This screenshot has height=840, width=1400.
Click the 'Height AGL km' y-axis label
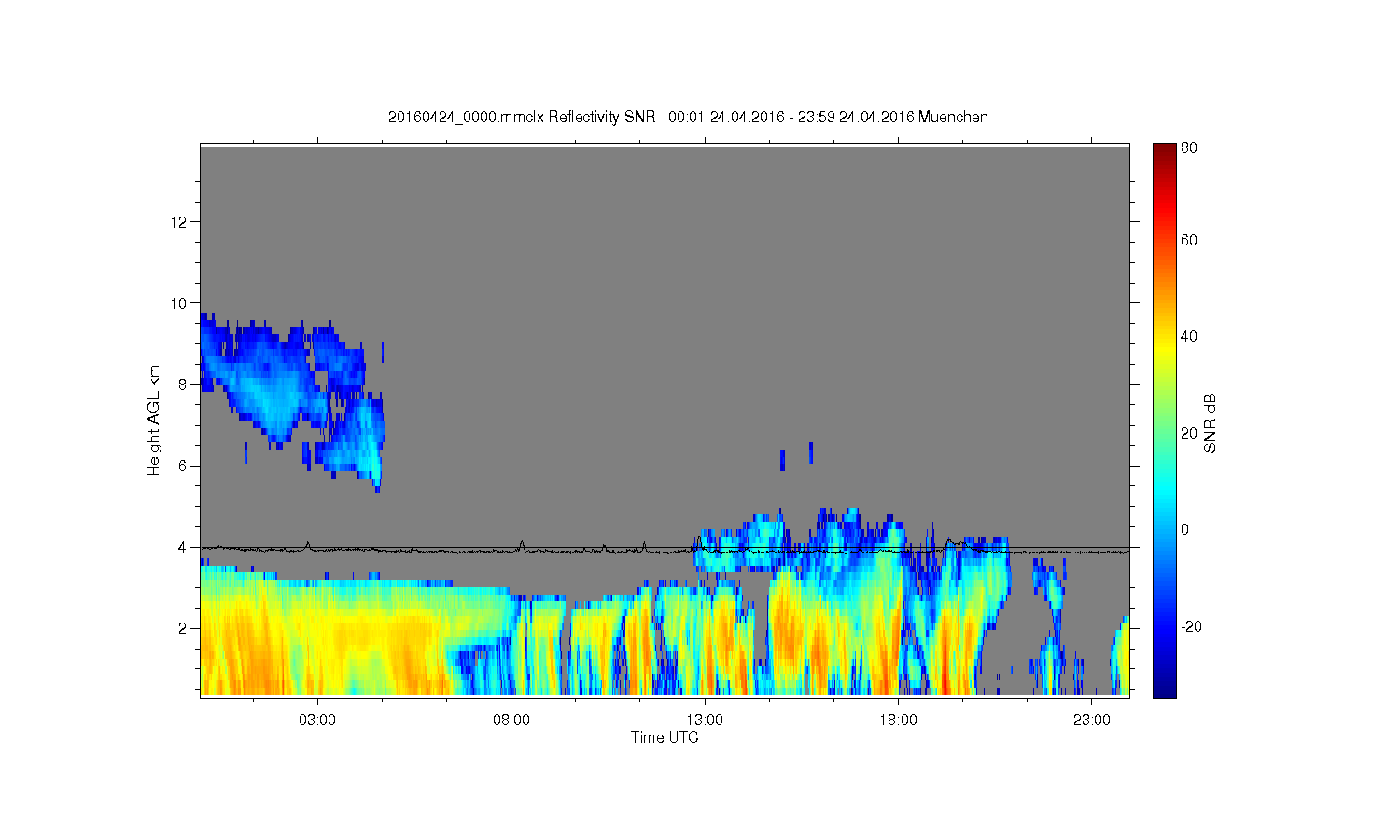pos(154,420)
